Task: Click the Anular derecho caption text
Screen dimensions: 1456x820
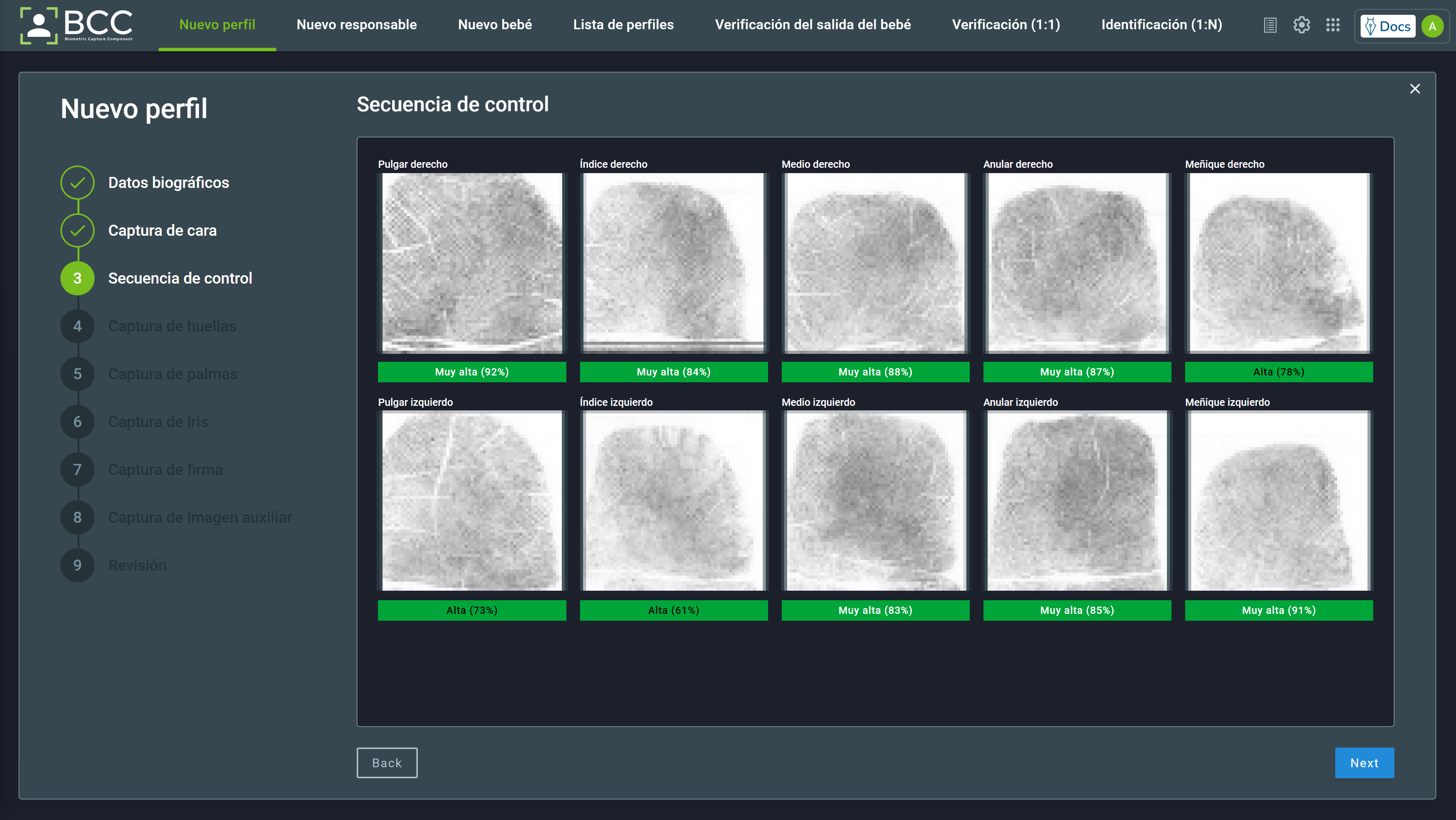Action: pos(1018,164)
